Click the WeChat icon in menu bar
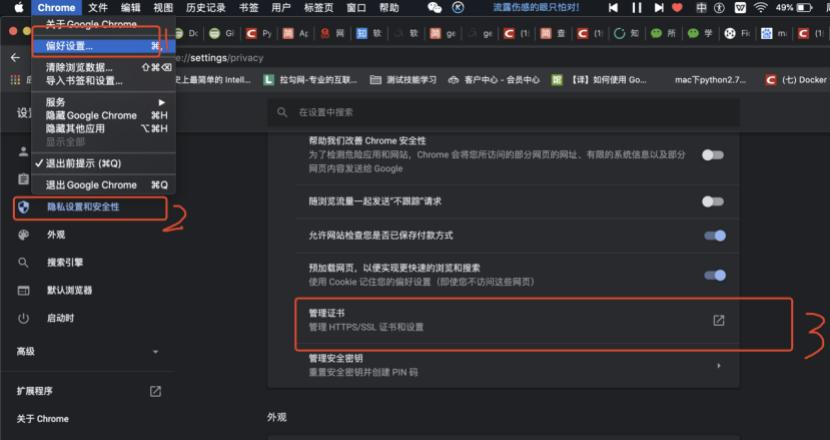Image resolution: width=830 pixels, height=440 pixels. (434, 7)
